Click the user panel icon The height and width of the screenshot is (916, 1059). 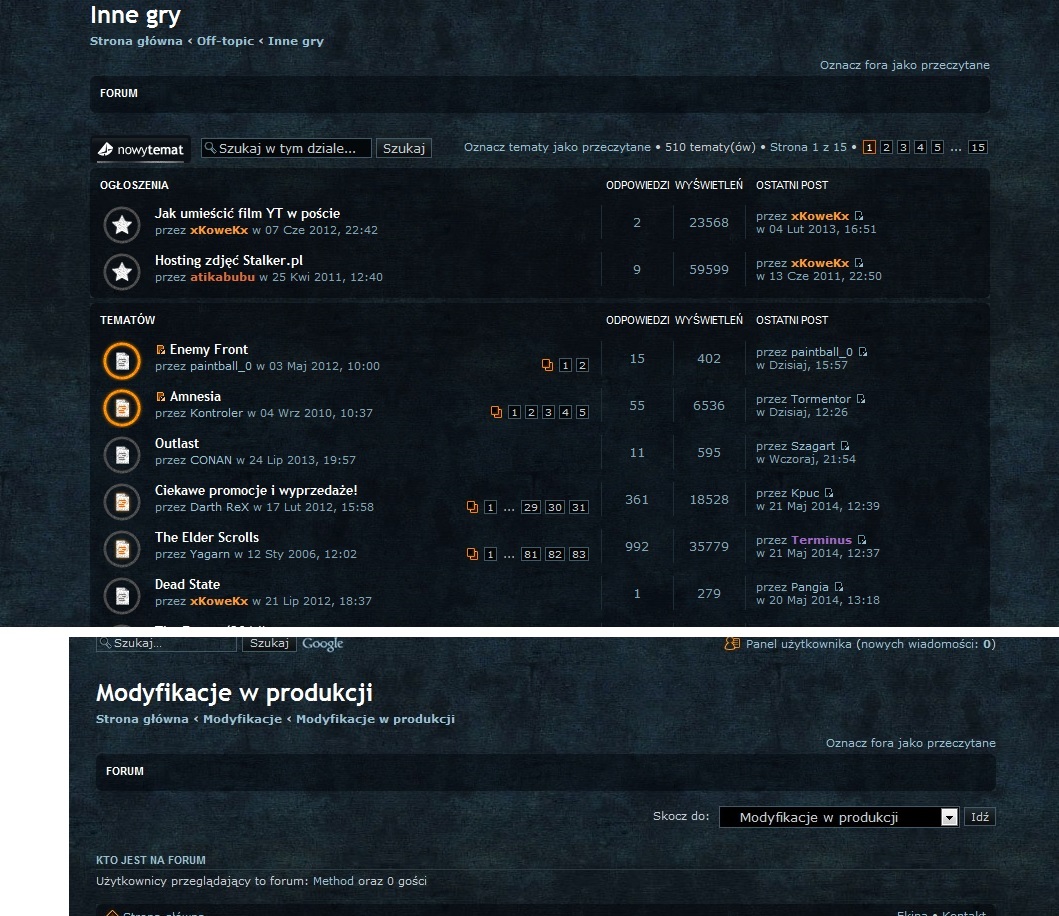732,644
